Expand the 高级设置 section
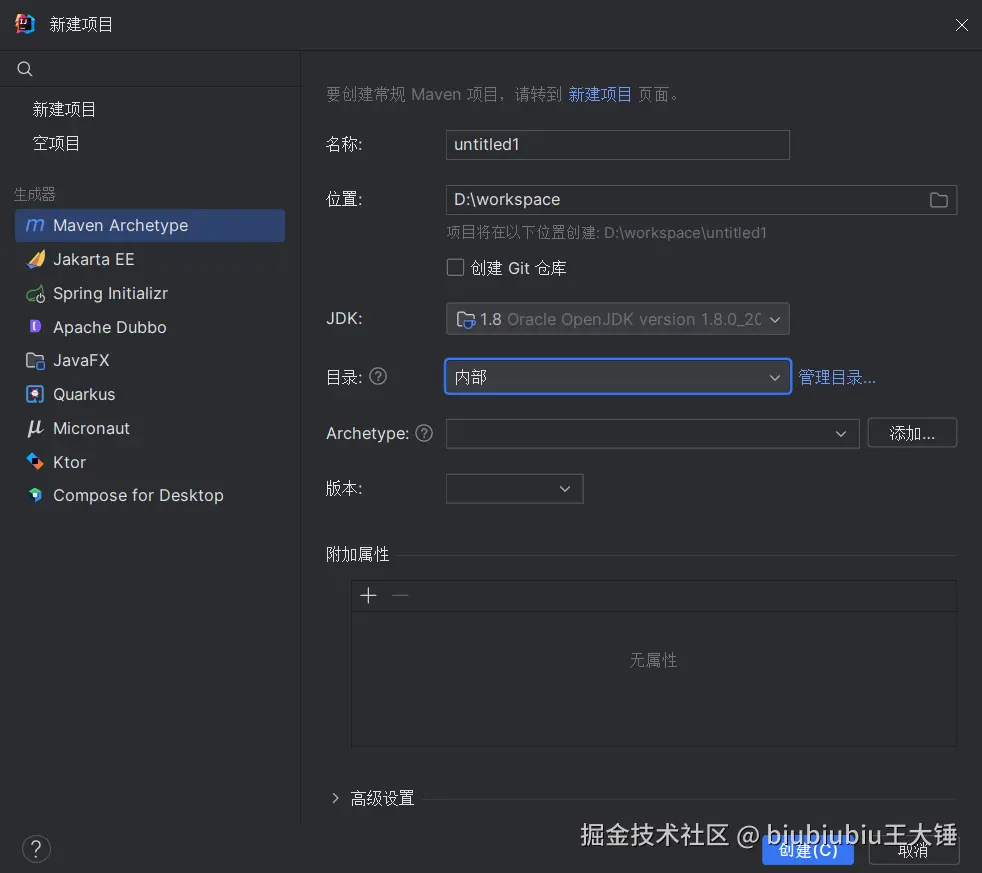Image resolution: width=982 pixels, height=873 pixels. (335, 798)
